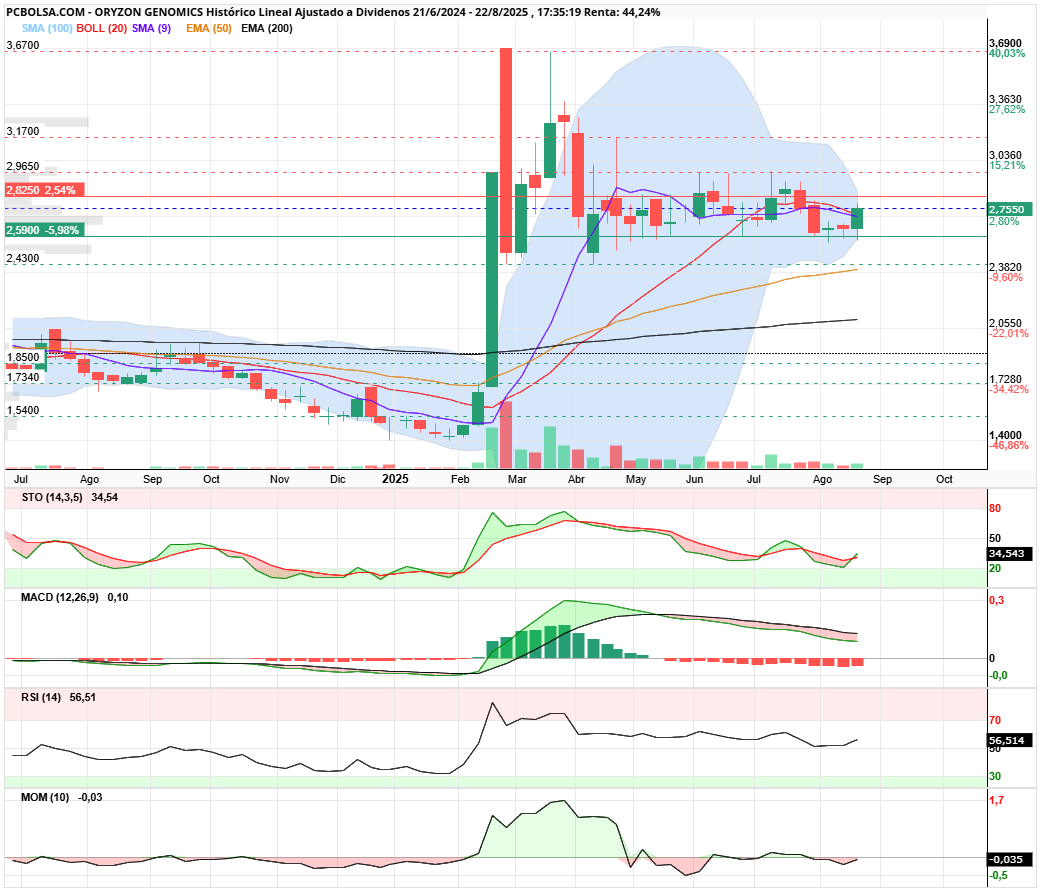The image size is (1041, 892).
Task: Click the Nov month label on time axis
Action: click(x=280, y=479)
